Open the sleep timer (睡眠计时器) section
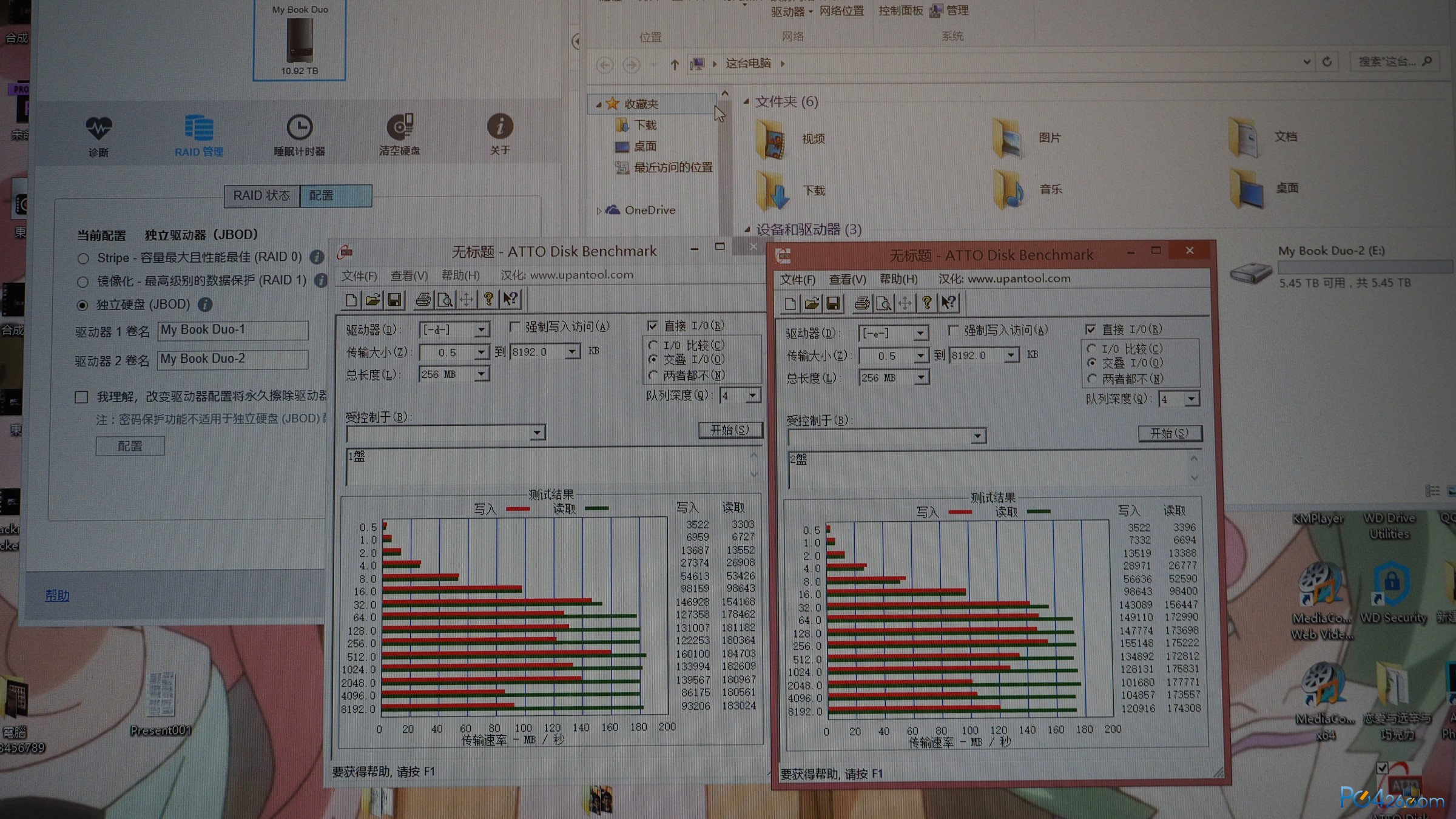The image size is (1456, 819). pos(299,135)
